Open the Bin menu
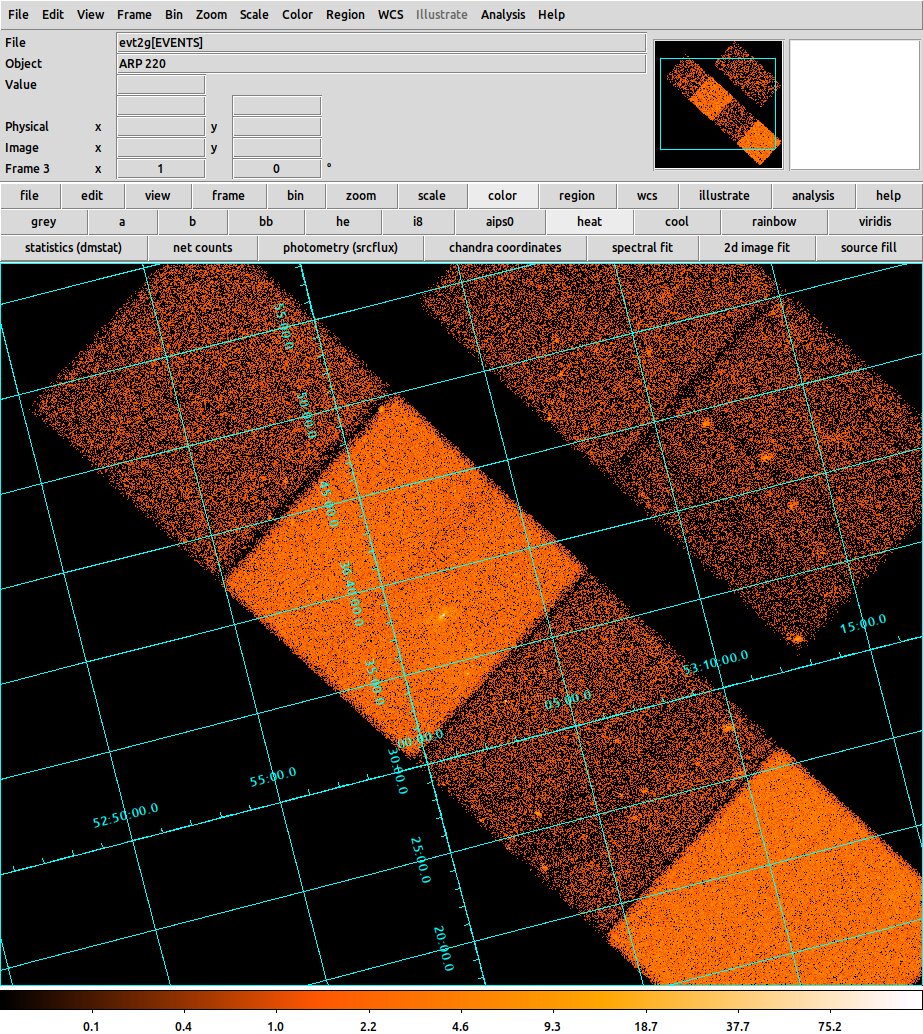The image size is (923, 1034). tap(173, 15)
